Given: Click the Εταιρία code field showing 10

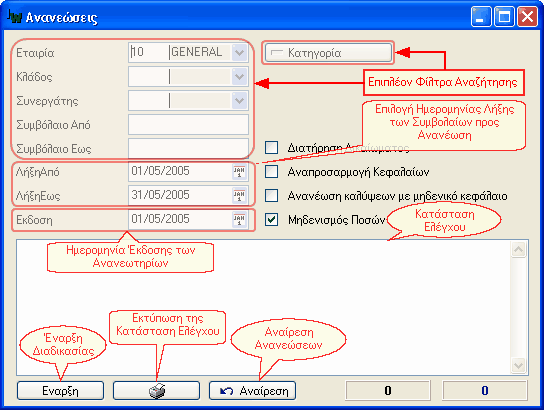Looking at the screenshot, I should (x=149, y=53).
